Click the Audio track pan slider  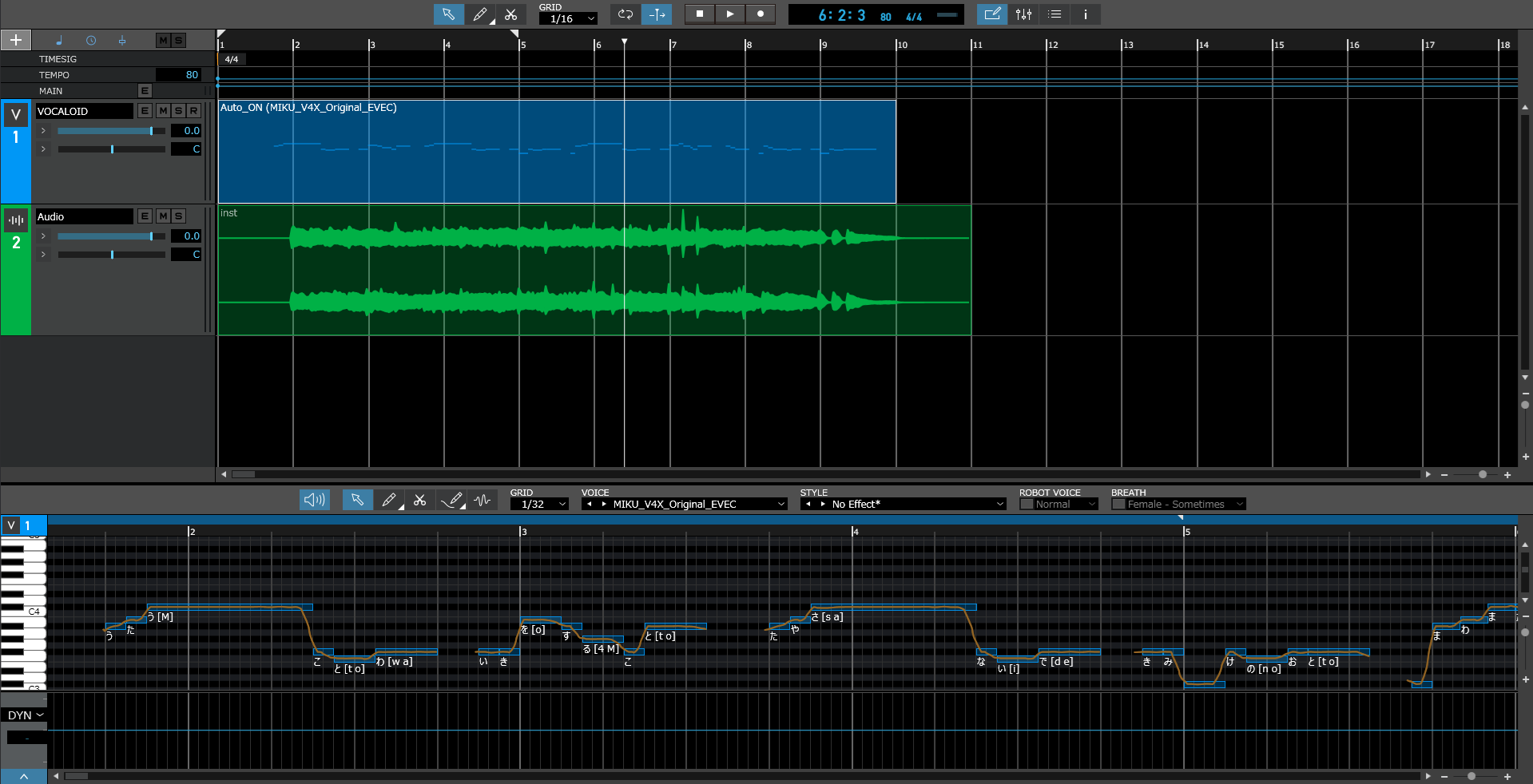[112, 255]
